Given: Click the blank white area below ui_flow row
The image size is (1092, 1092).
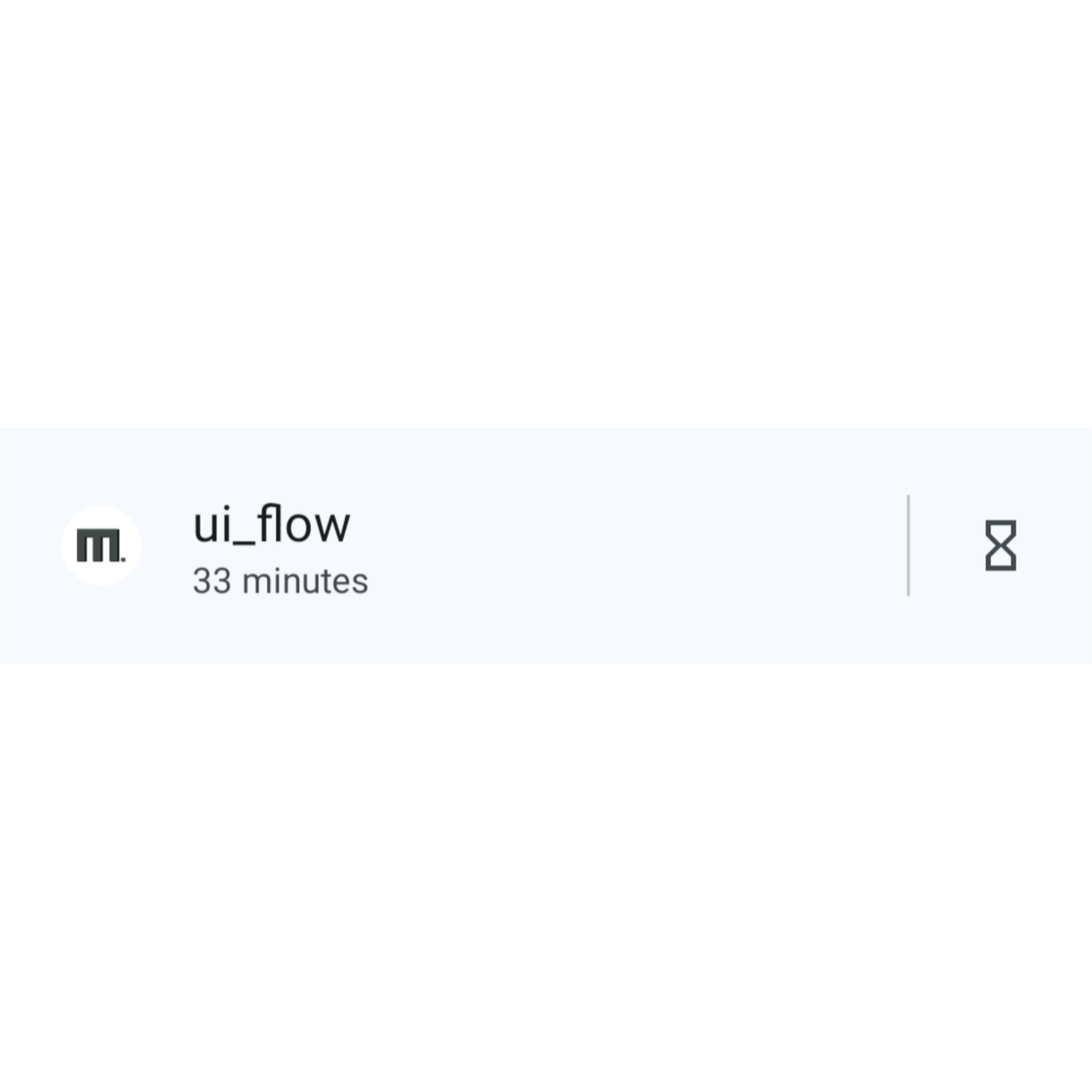Looking at the screenshot, I should [x=546, y=876].
